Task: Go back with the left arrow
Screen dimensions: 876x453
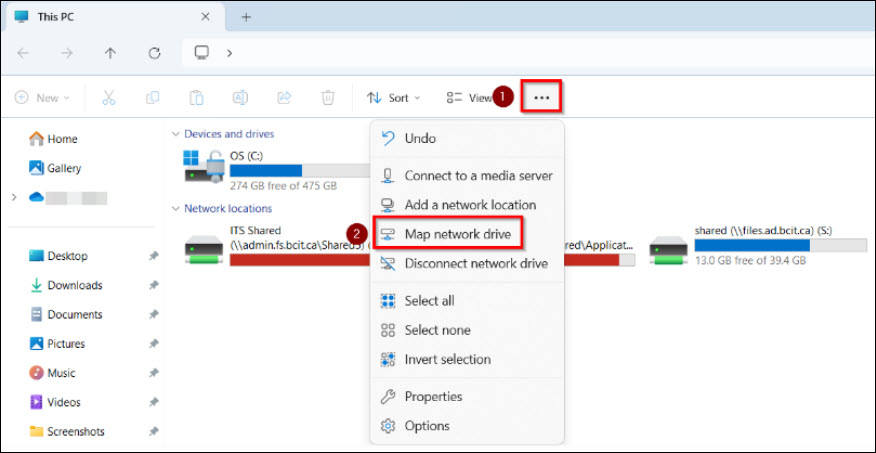Action: click(23, 53)
